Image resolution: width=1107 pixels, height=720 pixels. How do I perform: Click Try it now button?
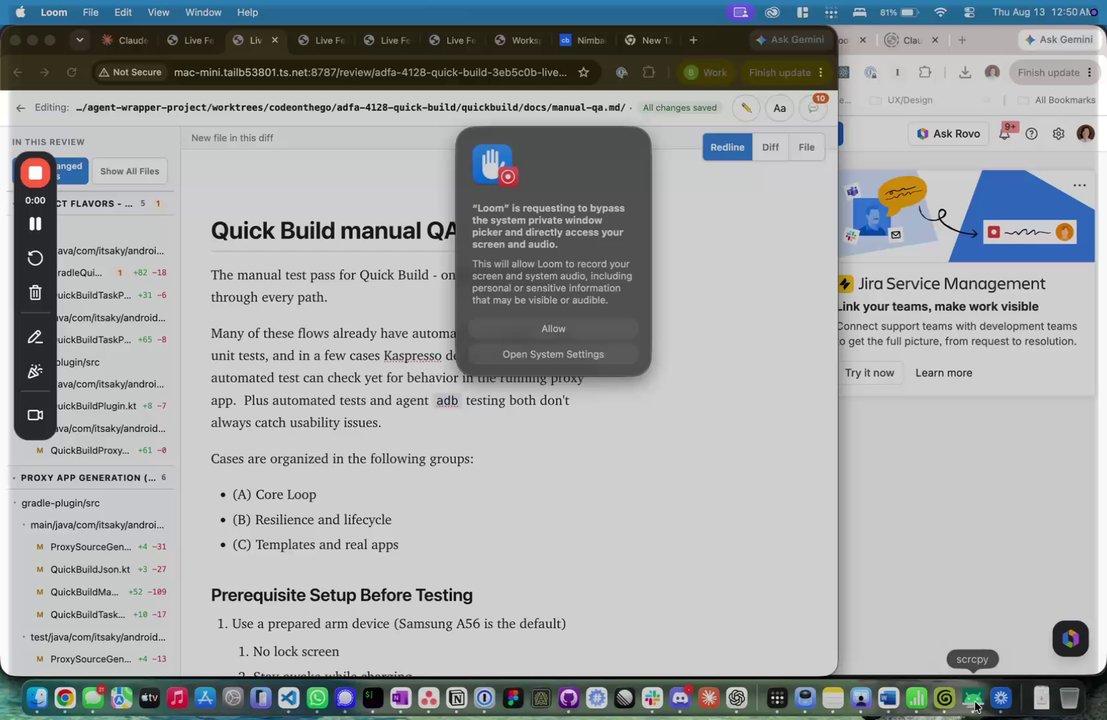pos(869,373)
